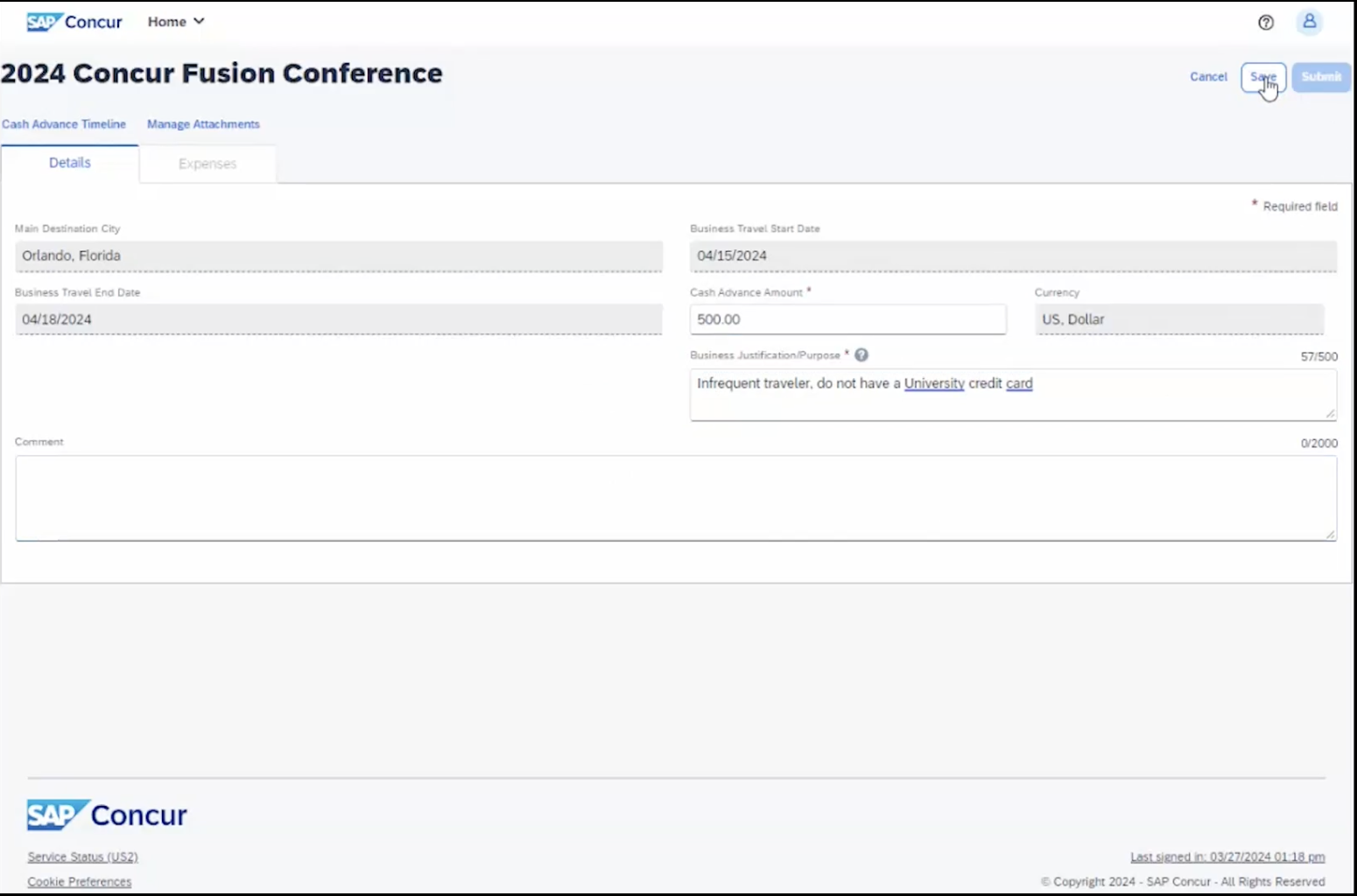Open Manage Attachments
The height and width of the screenshot is (896, 1357).
pos(203,124)
